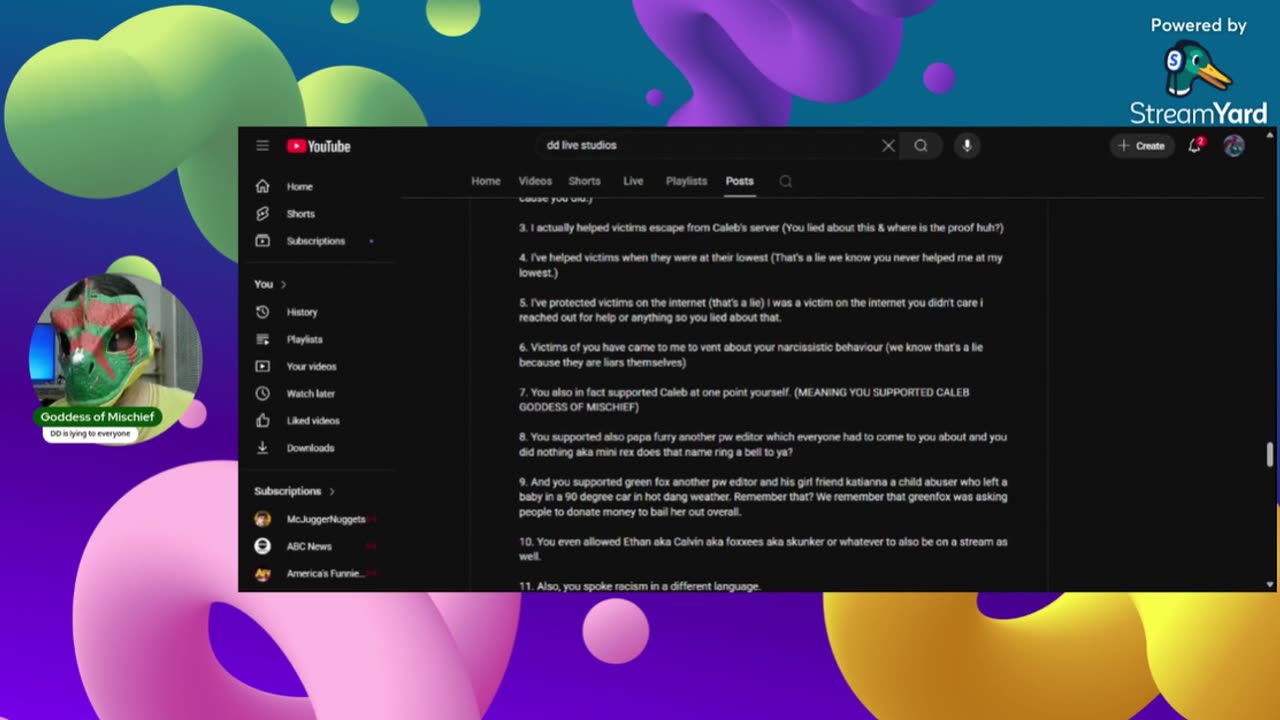The width and height of the screenshot is (1280, 720).
Task: Click post line '10. You even allowed Ethan'
Action: [x=763, y=549]
